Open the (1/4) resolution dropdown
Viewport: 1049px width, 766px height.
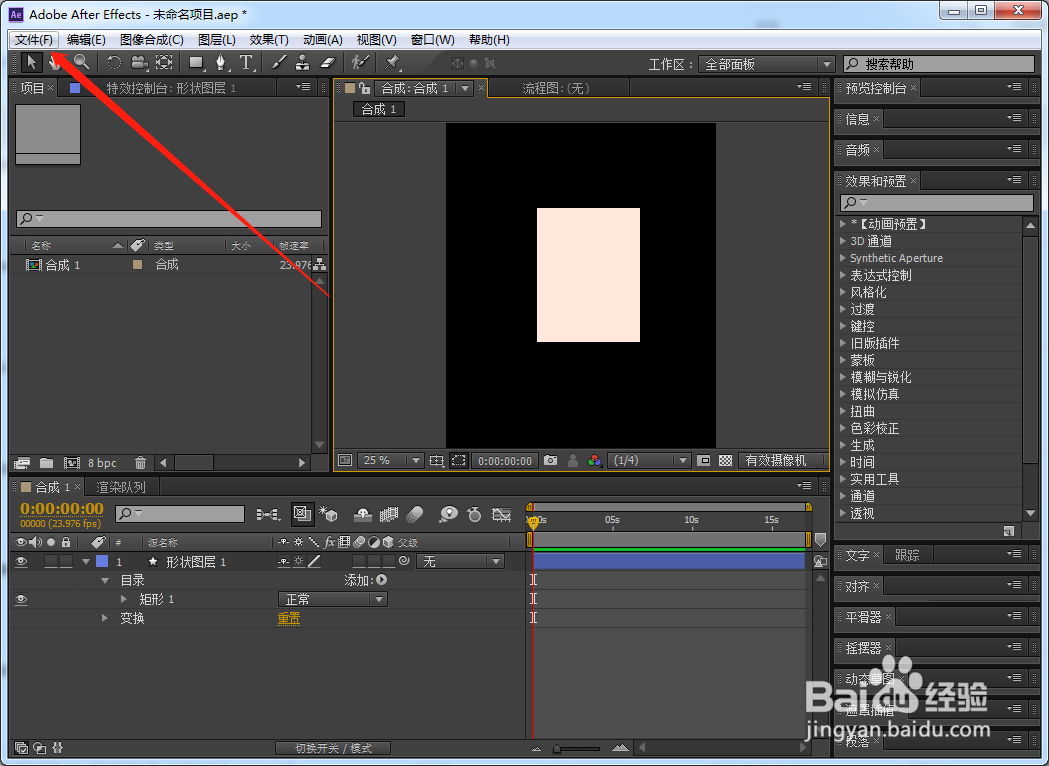[x=649, y=461]
